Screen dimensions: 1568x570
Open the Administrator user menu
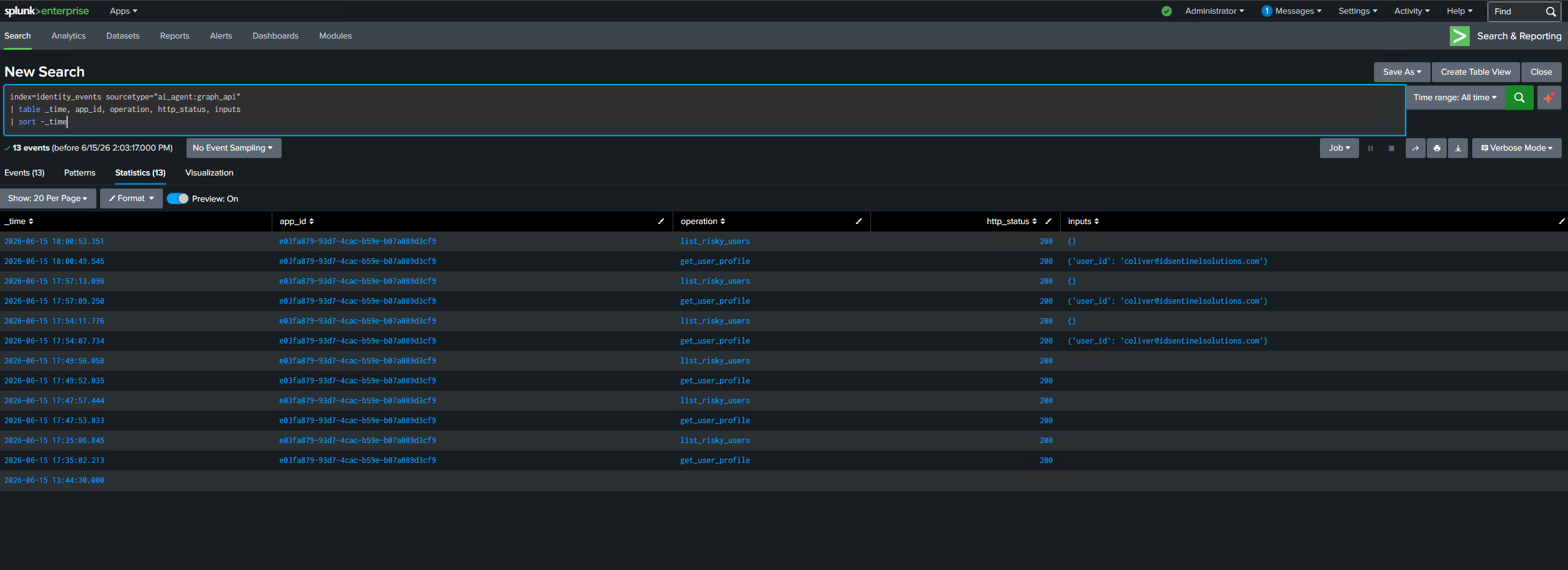[x=1214, y=11]
